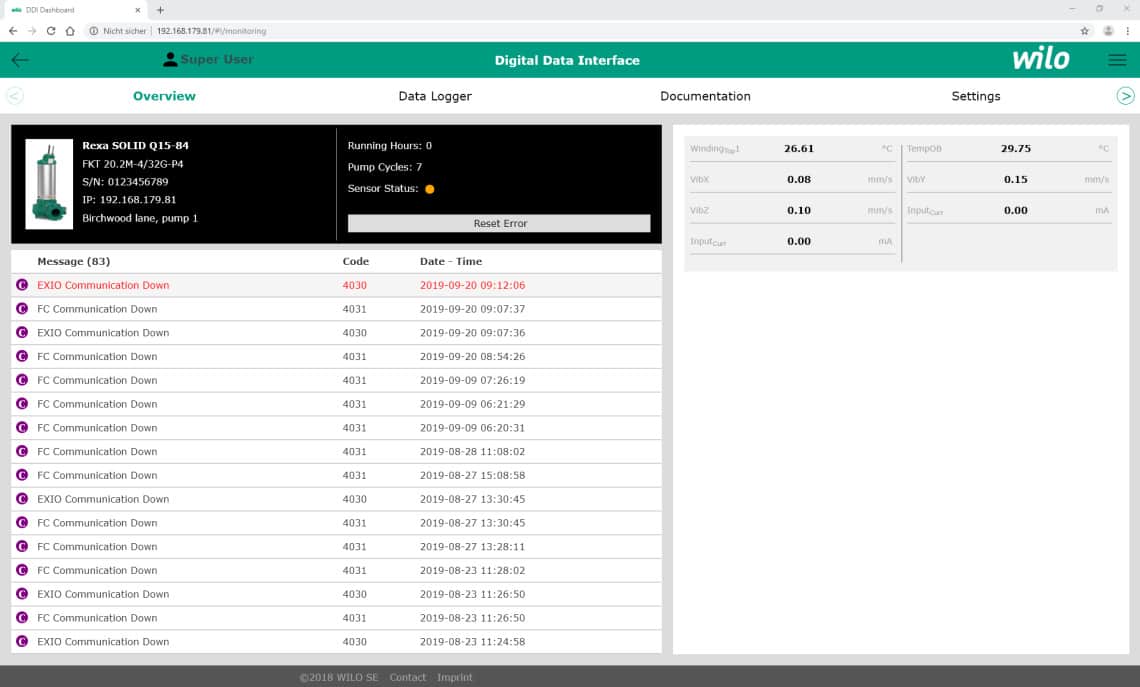Select FC Communication Down at 2019-08-23 11:28:02
The width and height of the screenshot is (1140, 687).
pyautogui.click(x=337, y=571)
